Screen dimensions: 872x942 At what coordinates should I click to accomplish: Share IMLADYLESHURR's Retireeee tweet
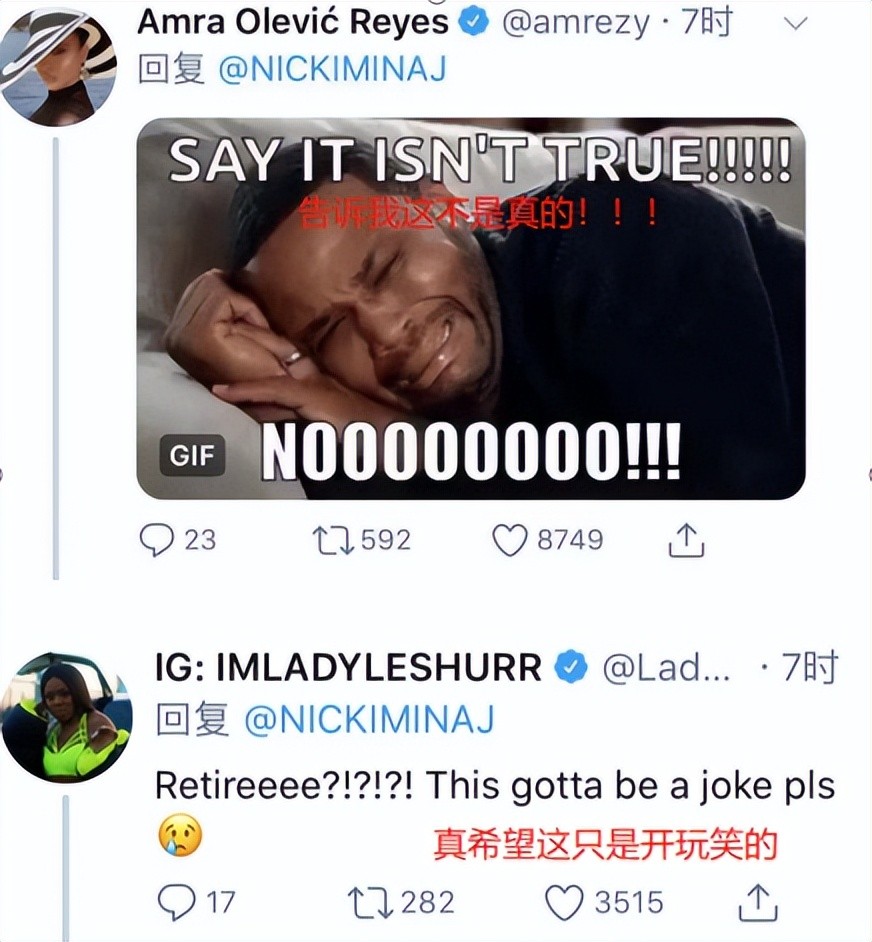758,903
